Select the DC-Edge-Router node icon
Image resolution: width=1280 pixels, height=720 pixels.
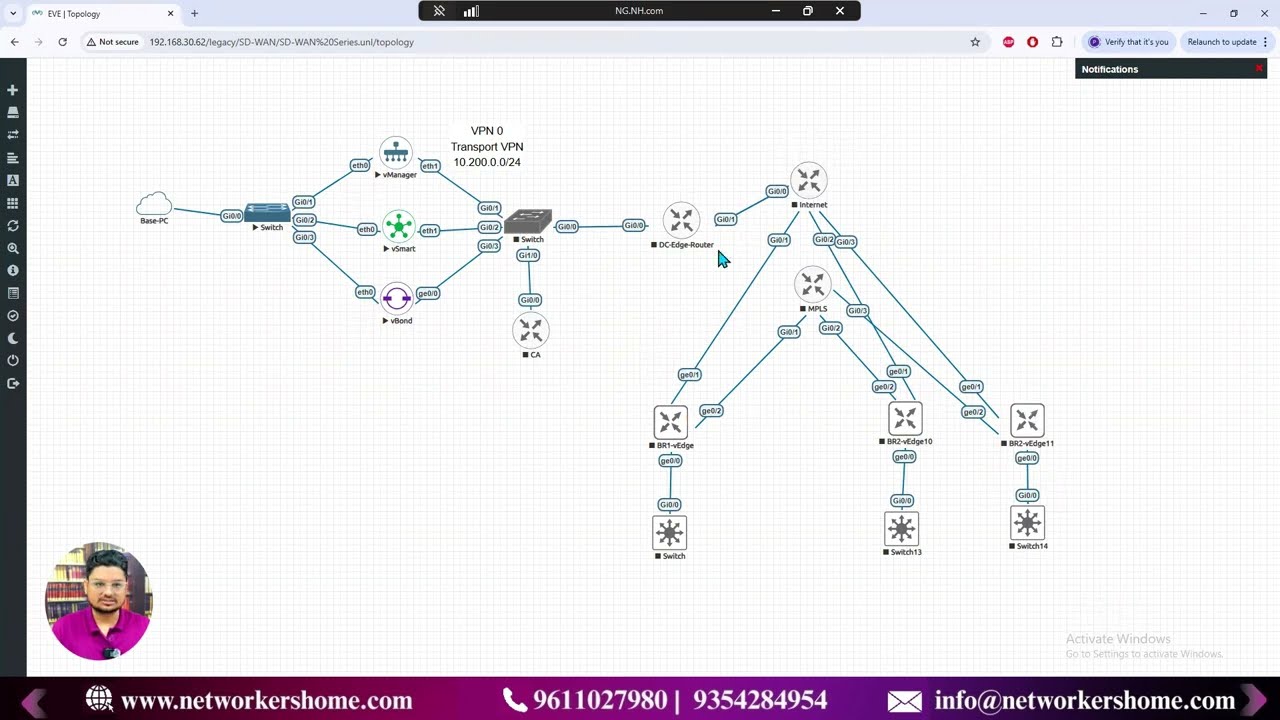[681, 221]
